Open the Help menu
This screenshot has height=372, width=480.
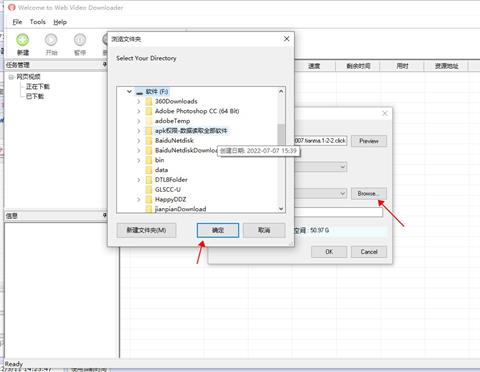(60, 22)
